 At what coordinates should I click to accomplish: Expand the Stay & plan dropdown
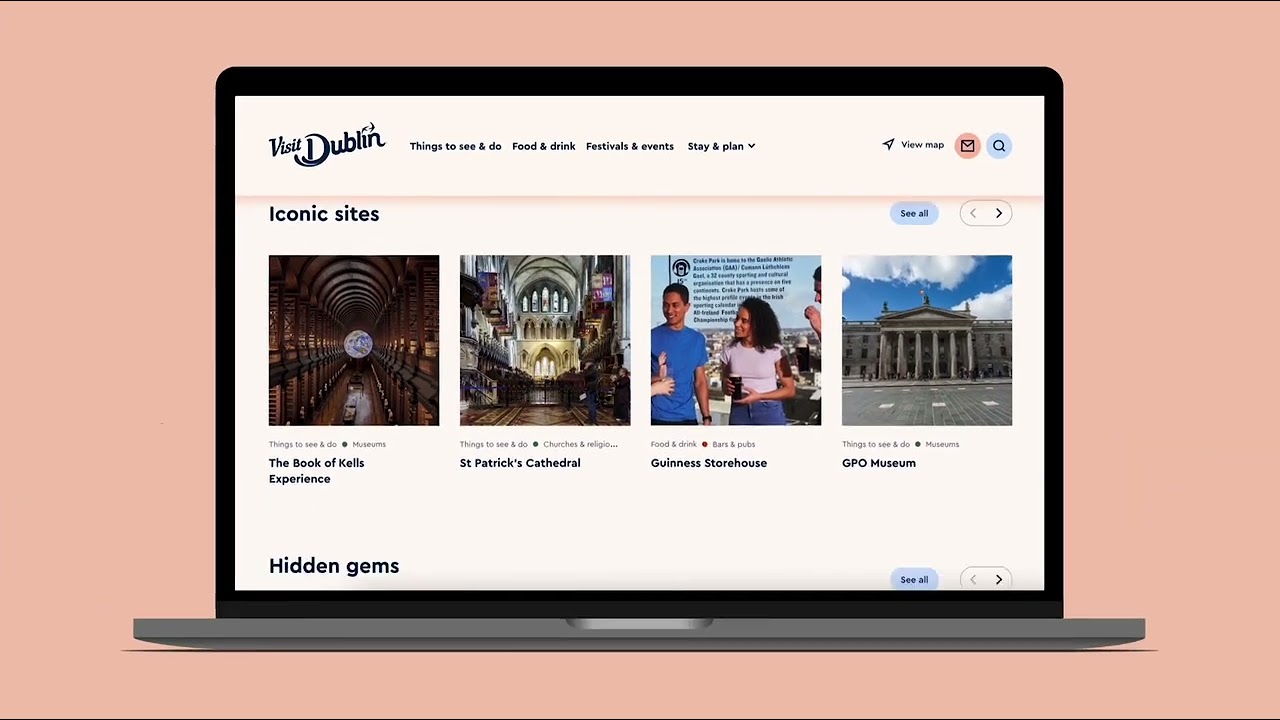(721, 146)
